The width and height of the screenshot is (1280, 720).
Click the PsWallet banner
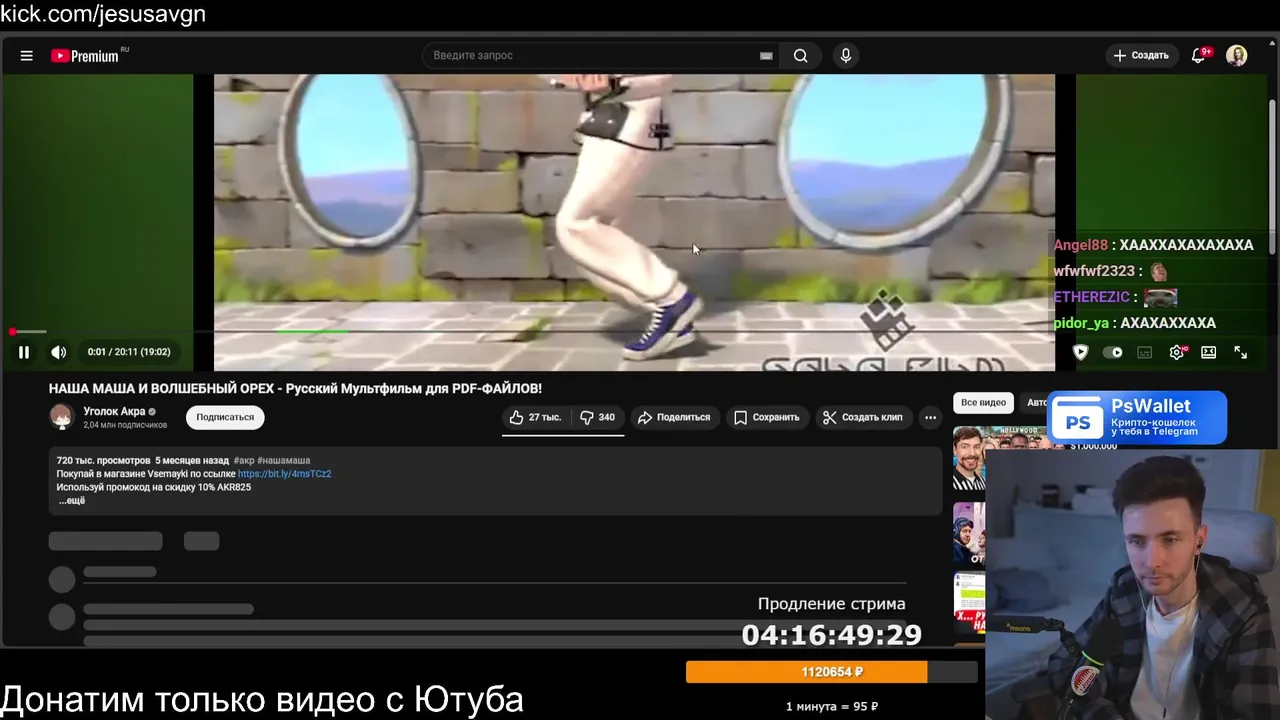[x=1137, y=418]
